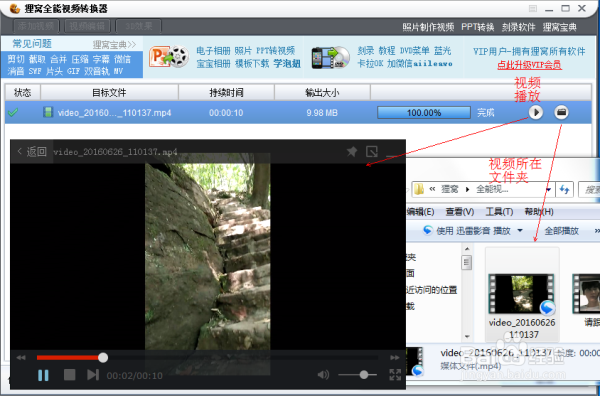Adjust the player volume slider
The width and height of the screenshot is (600, 396).
pyautogui.click(x=357, y=375)
